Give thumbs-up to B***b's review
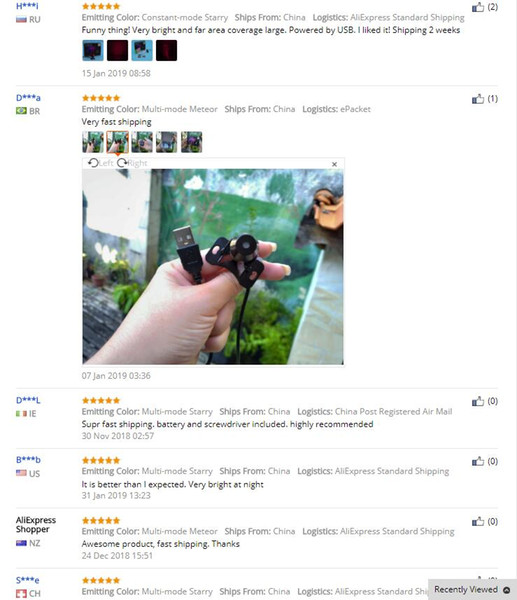Viewport: 517px width, 600px height. pos(478,461)
